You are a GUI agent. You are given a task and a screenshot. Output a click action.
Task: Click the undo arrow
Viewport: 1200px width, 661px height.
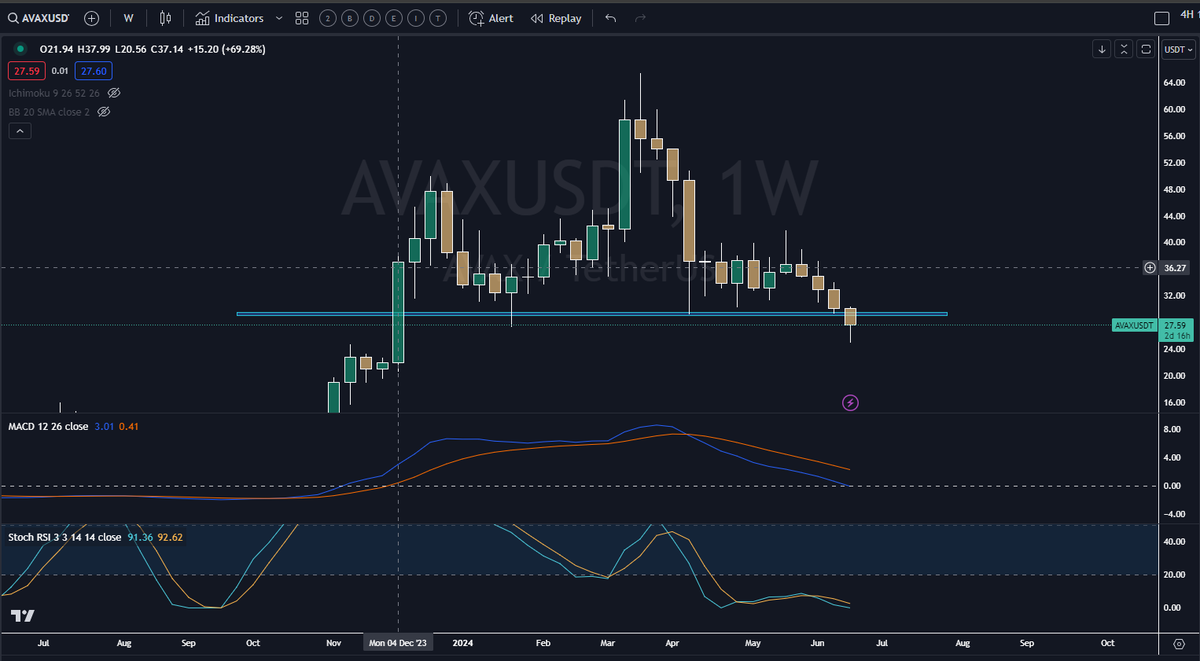click(611, 18)
